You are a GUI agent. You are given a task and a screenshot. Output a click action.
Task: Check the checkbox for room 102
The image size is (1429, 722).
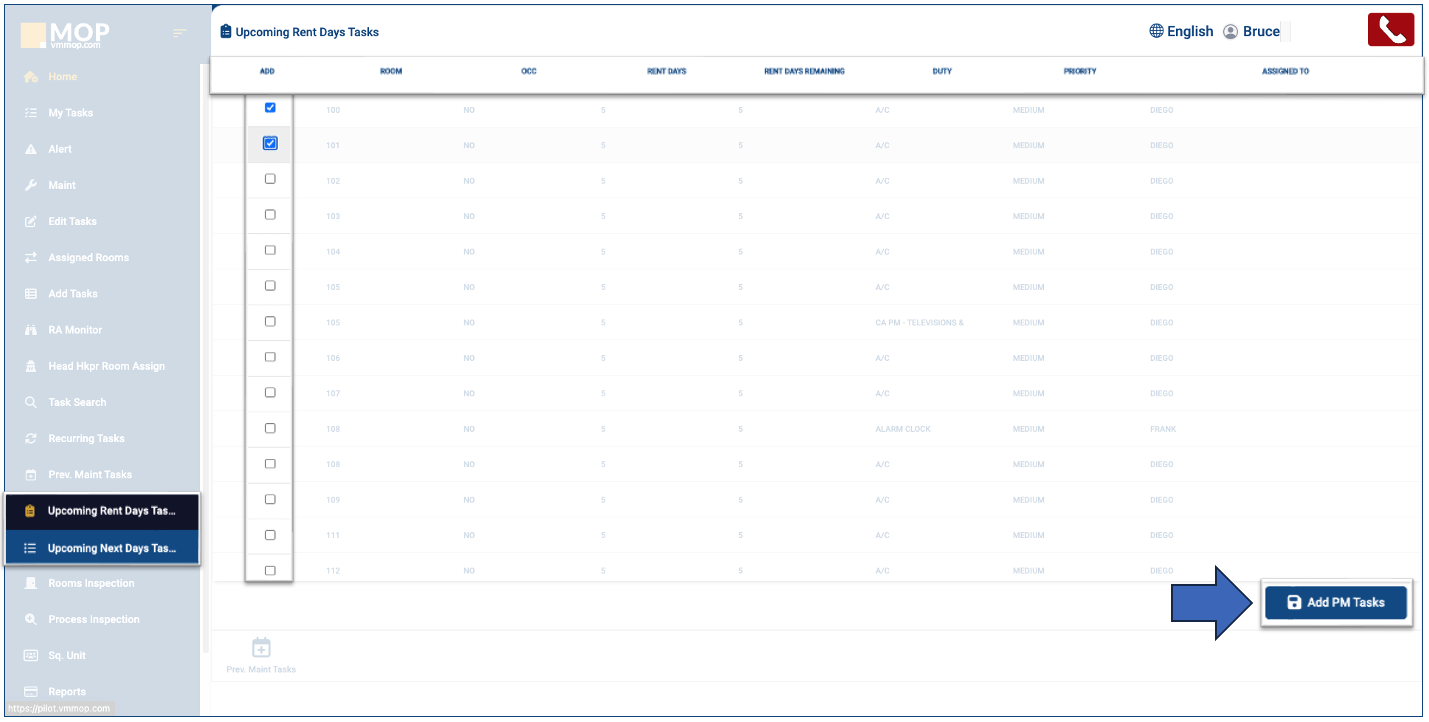coord(270,179)
